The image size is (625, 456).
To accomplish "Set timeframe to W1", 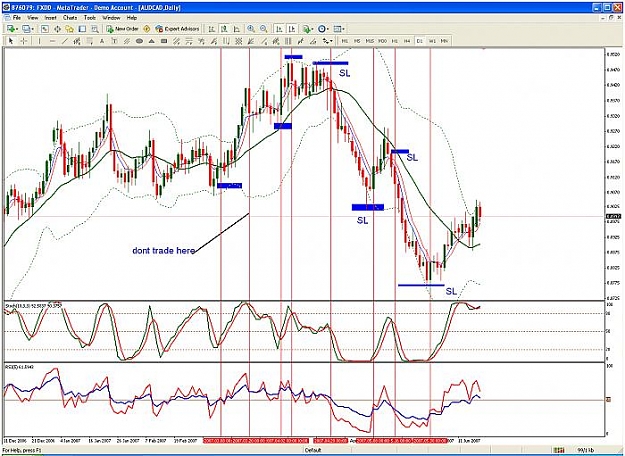I will click(x=432, y=41).
